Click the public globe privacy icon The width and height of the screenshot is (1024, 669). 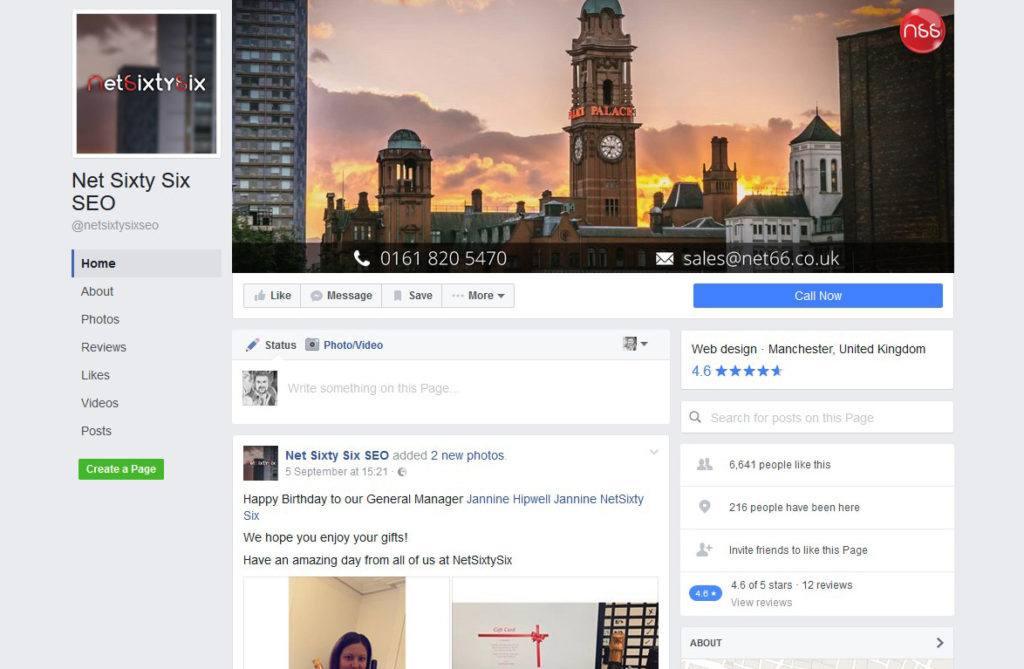click(402, 472)
